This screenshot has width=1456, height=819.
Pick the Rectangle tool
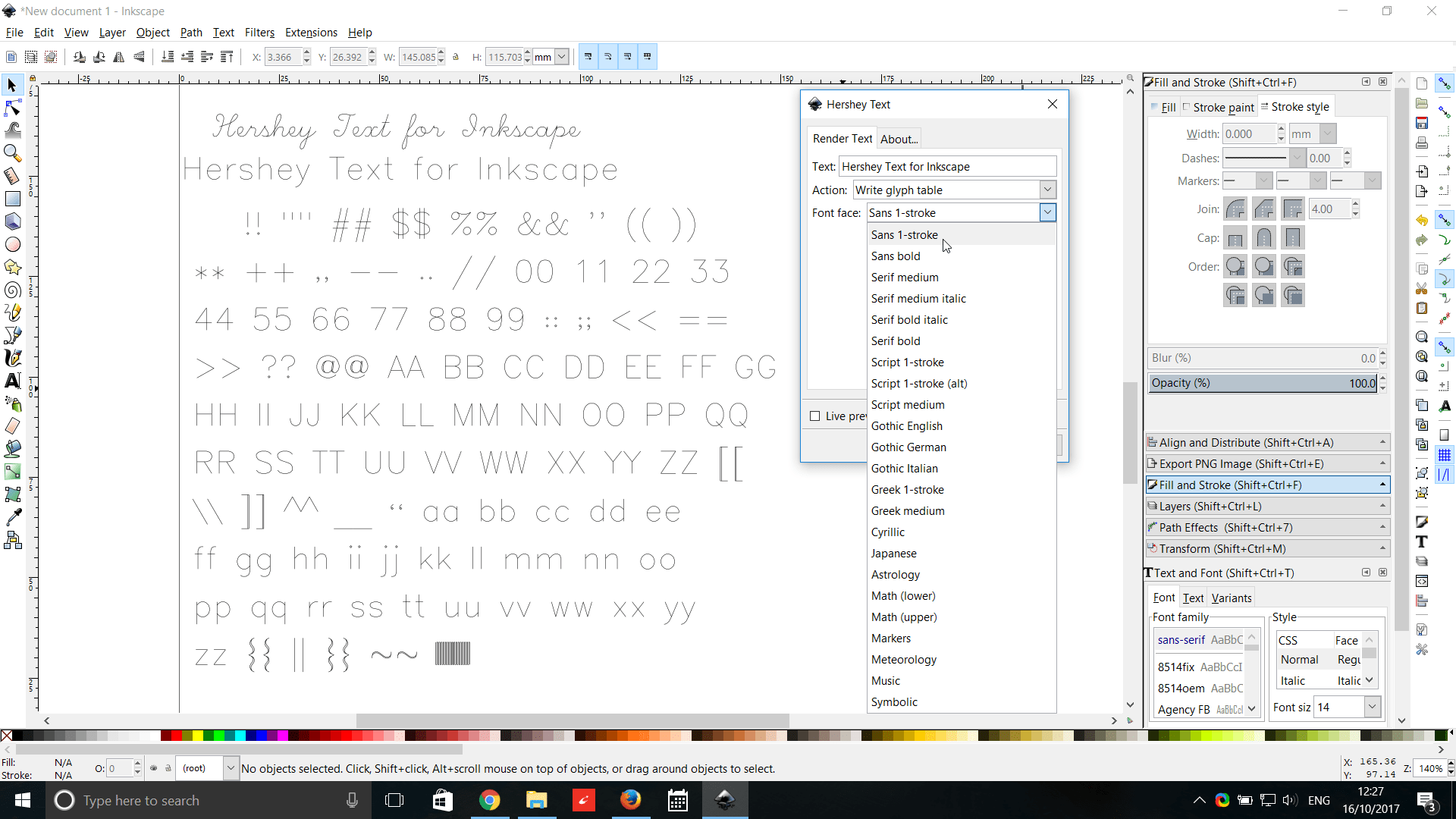(x=12, y=199)
